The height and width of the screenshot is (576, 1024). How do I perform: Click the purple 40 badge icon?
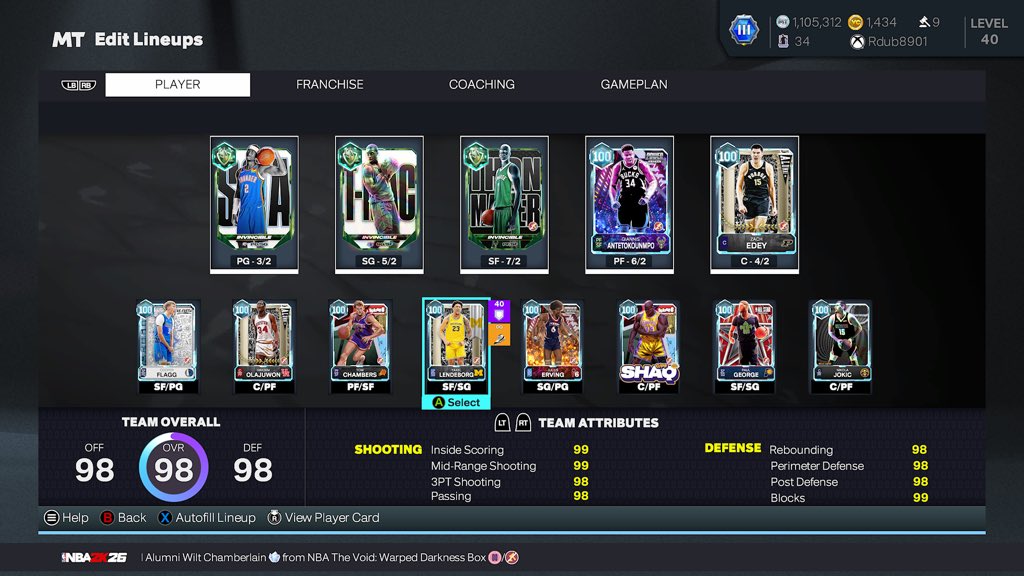[499, 310]
